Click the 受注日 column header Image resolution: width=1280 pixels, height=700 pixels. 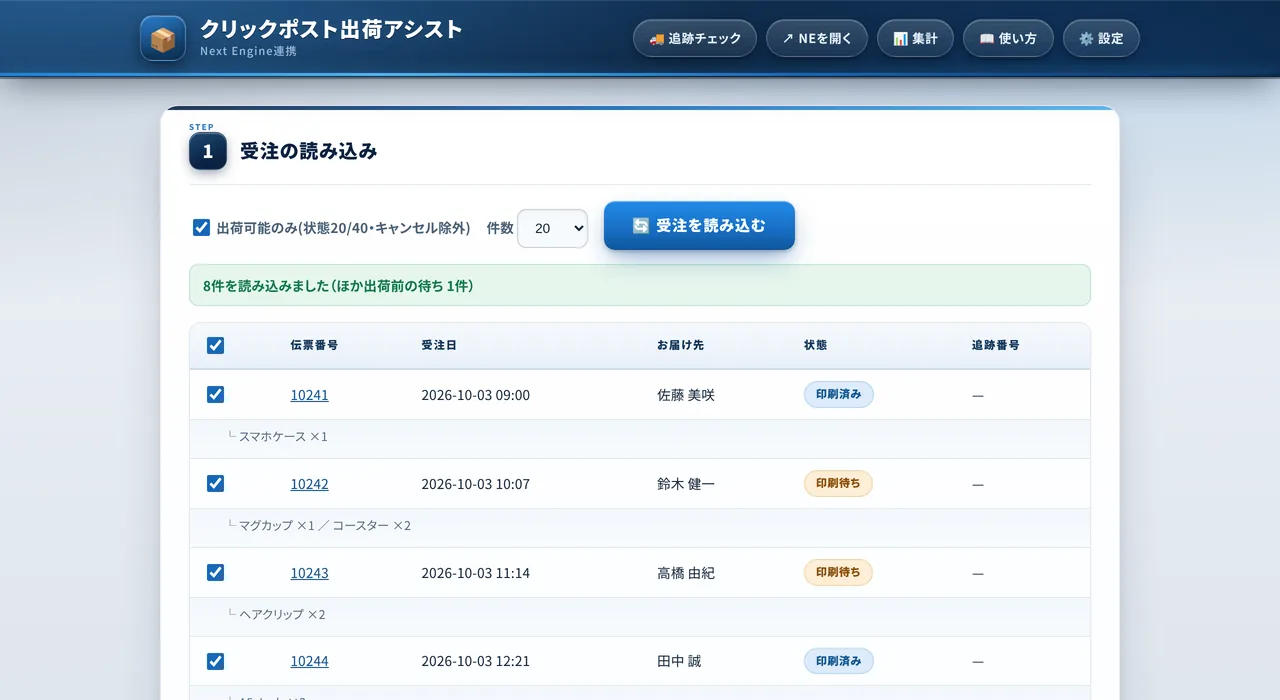(x=439, y=345)
